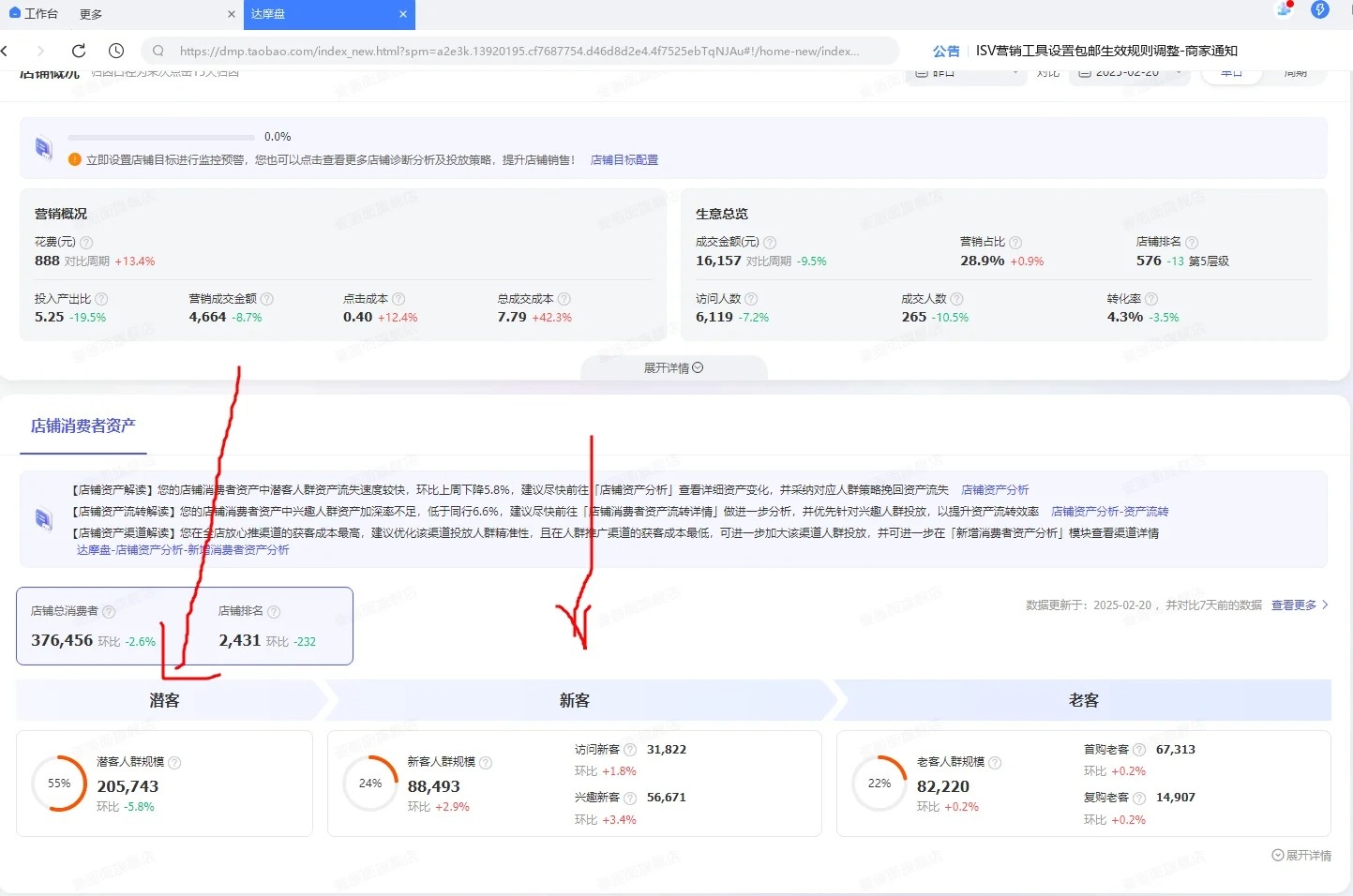Click the 24% circular gauge for 新客
1353x896 pixels.
370,784
